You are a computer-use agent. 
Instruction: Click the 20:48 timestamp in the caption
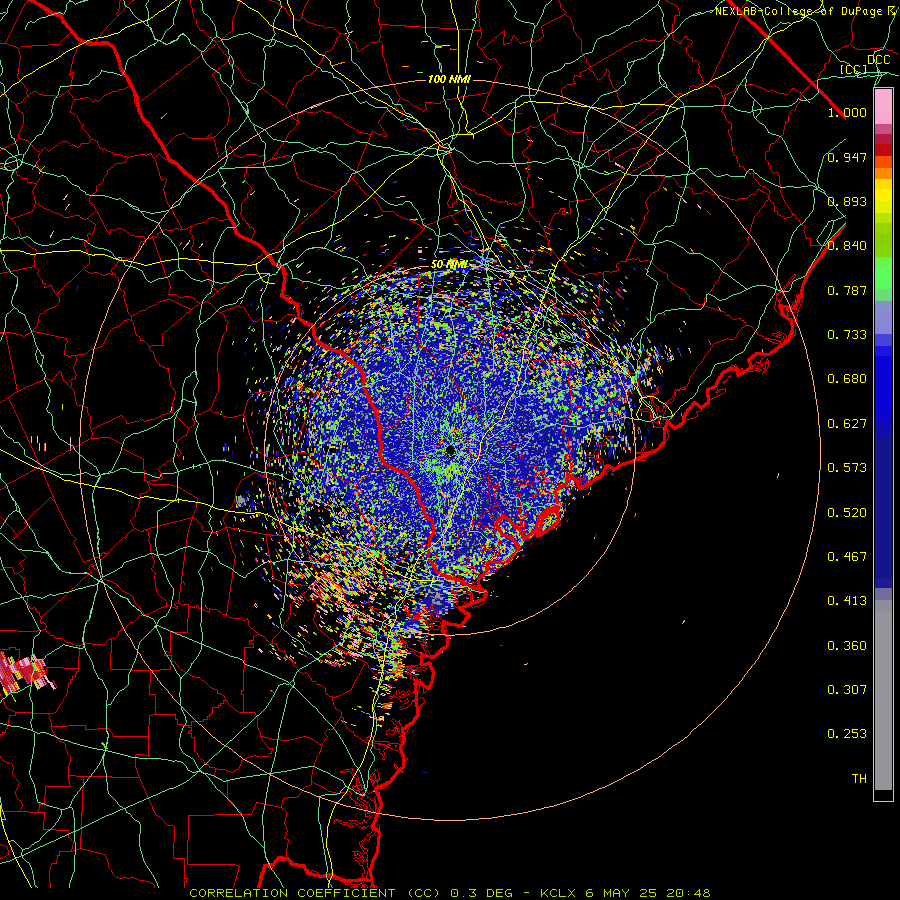click(x=688, y=893)
